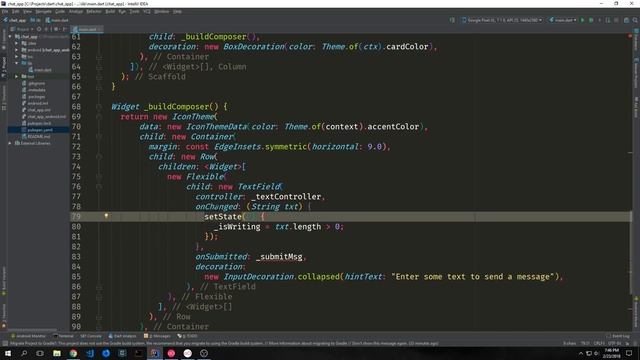
Task: Open the VCS menu
Action: click(147, 11)
